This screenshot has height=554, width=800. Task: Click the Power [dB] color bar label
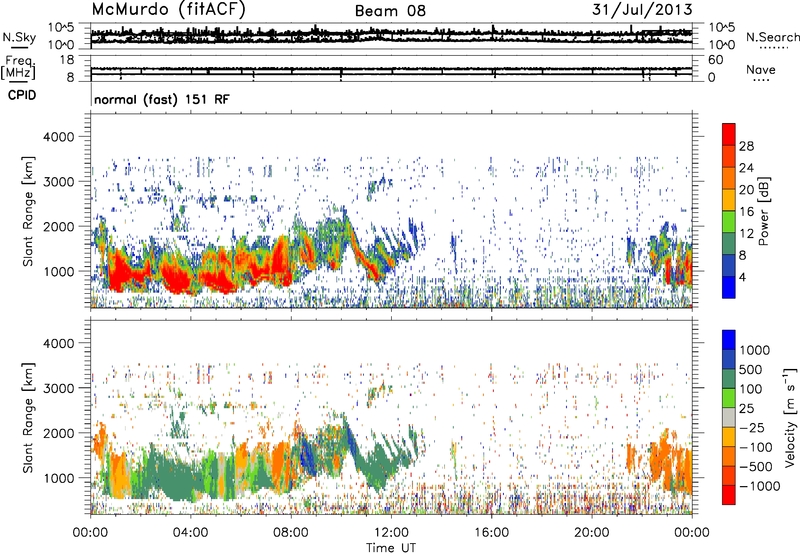click(x=763, y=211)
